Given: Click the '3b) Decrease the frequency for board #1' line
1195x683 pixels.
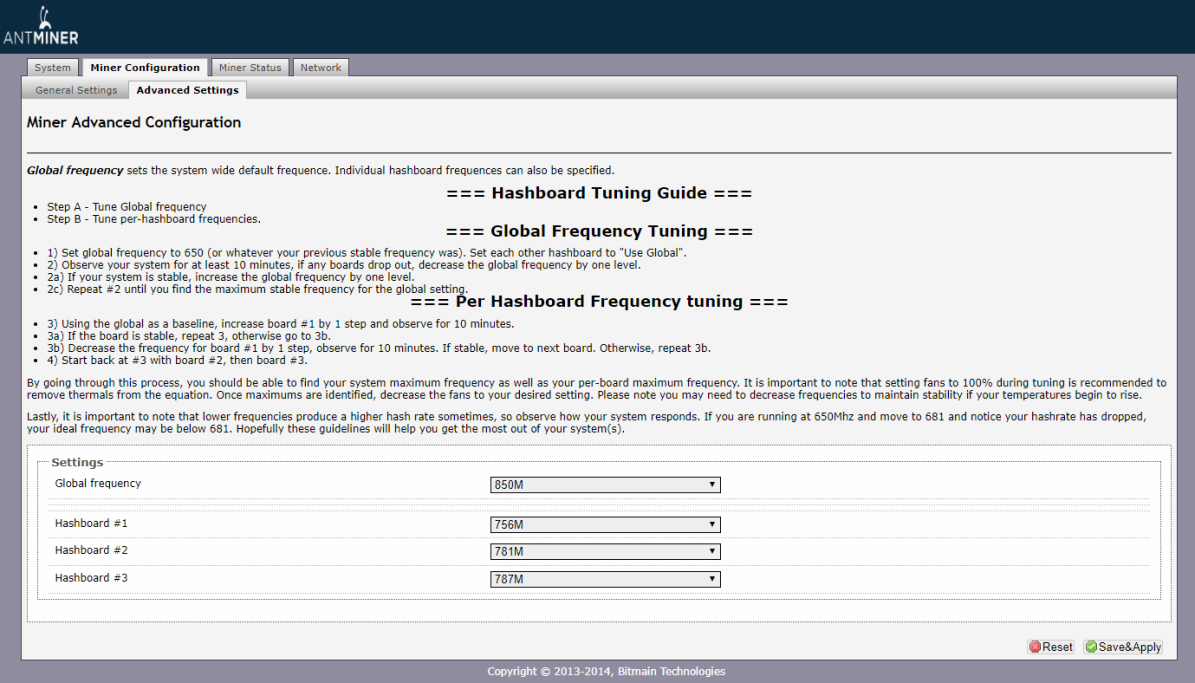Looking at the screenshot, I should point(379,348).
